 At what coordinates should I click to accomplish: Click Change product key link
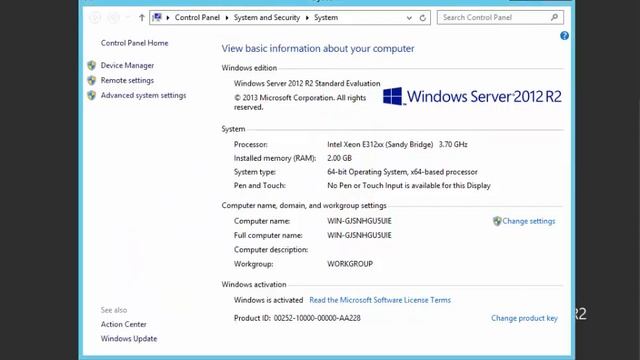[524, 318]
